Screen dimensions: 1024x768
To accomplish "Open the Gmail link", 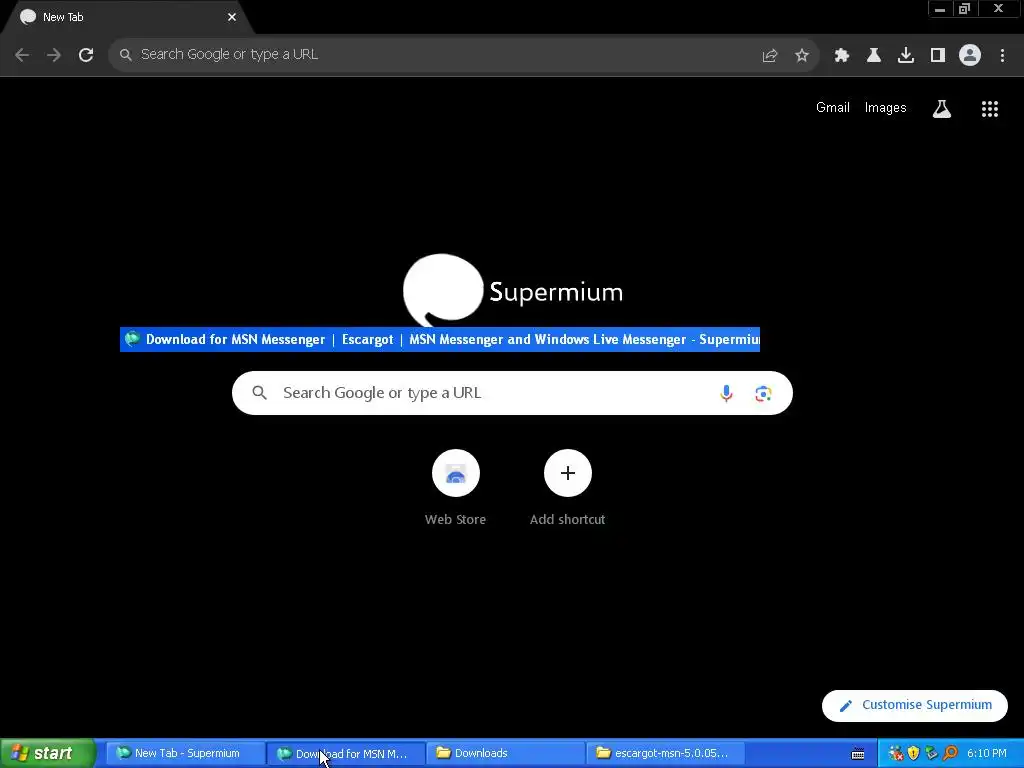I will tap(833, 108).
